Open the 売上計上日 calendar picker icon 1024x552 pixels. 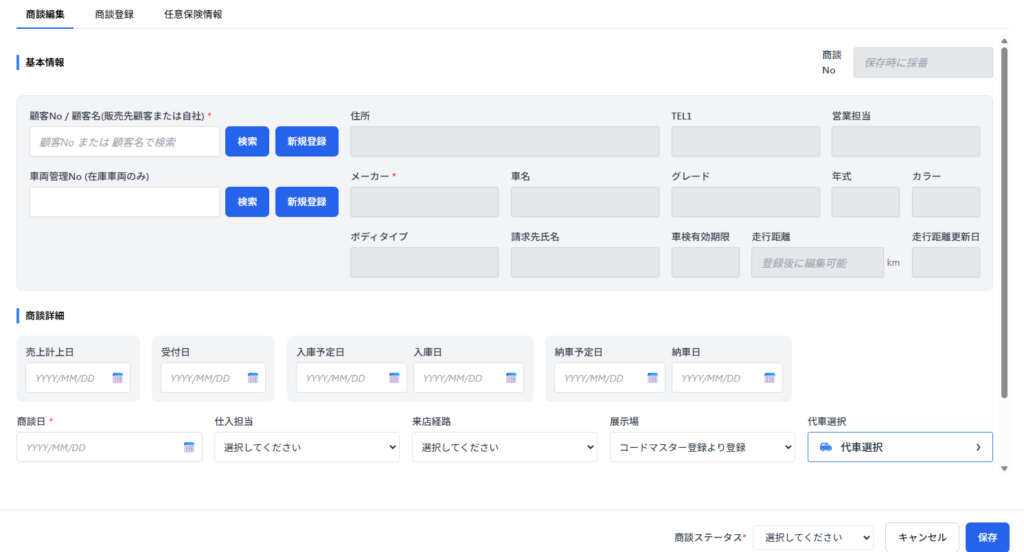[x=117, y=378]
